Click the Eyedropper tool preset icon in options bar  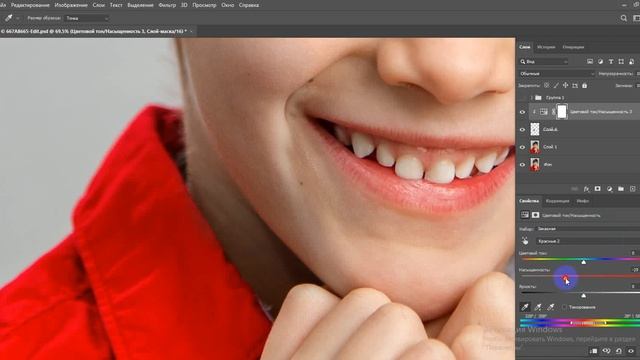(8, 18)
